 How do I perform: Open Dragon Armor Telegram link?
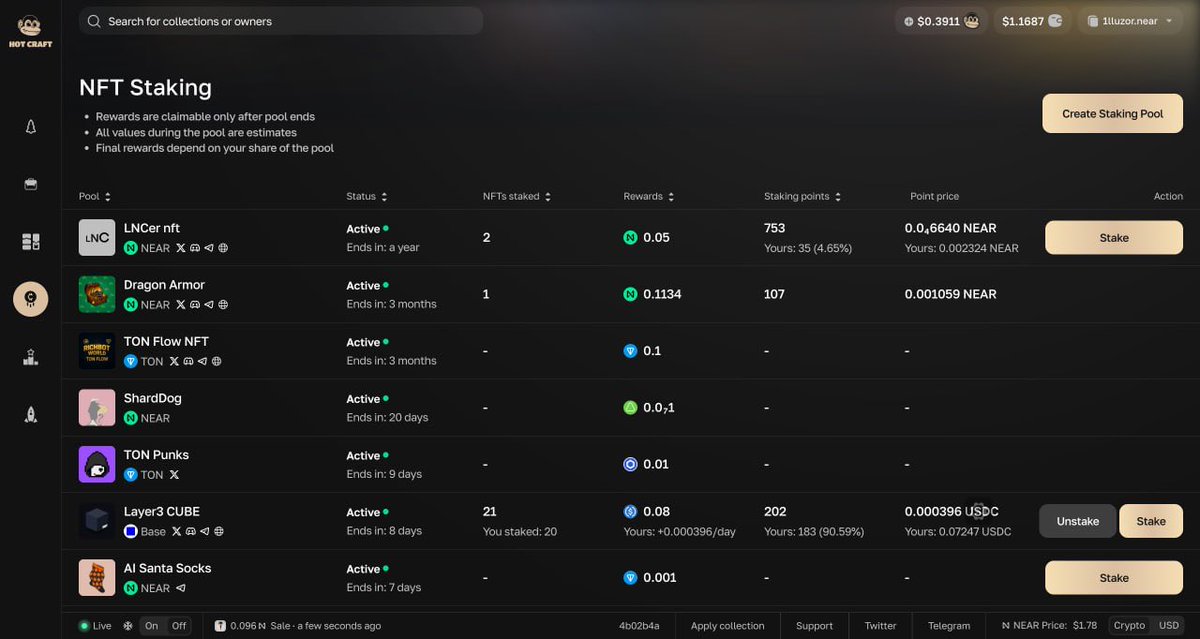pos(209,305)
